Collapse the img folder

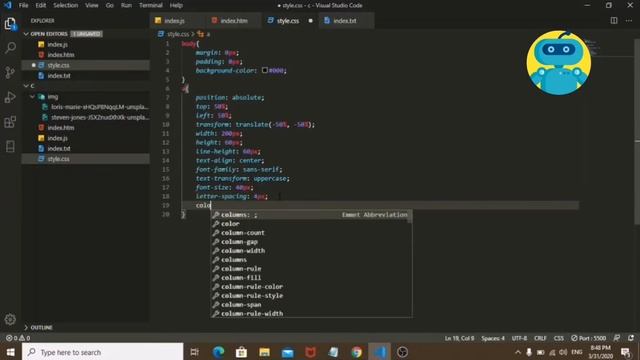tap(33, 97)
